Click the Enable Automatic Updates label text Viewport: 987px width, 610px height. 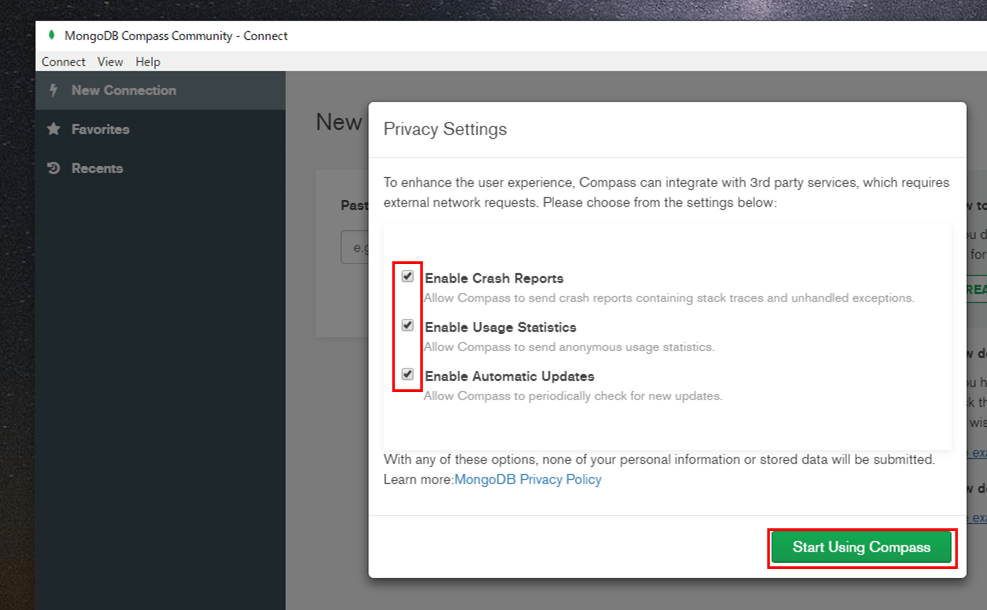tap(509, 377)
